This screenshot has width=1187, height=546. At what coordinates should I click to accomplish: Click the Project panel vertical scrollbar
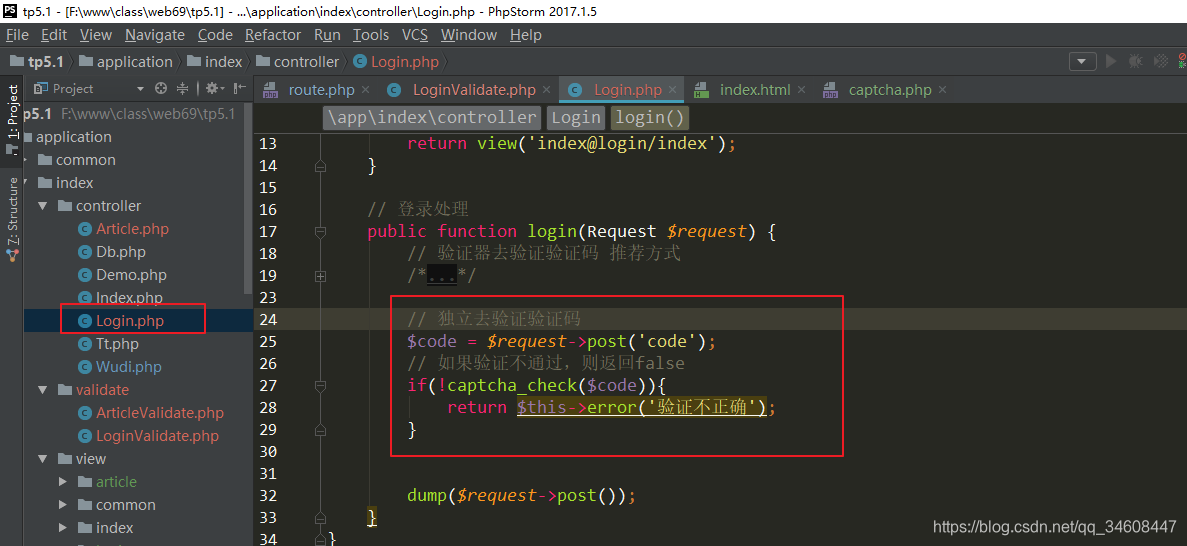[x=248, y=197]
